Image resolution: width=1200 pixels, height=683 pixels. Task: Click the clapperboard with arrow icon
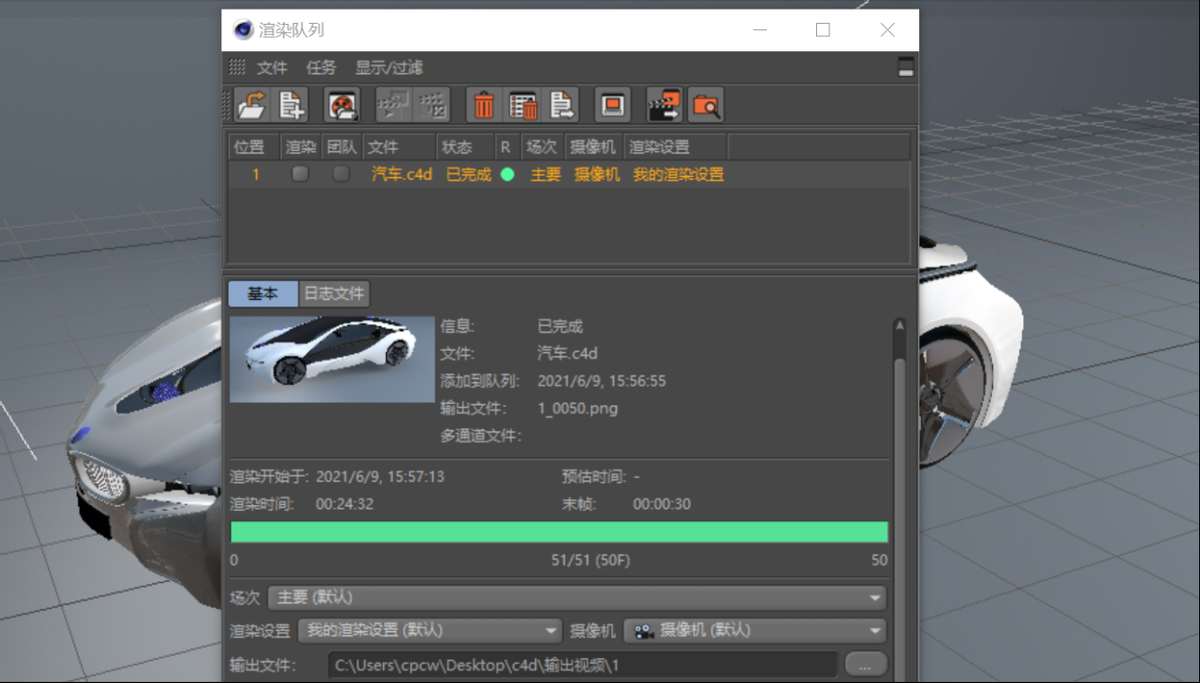click(x=664, y=105)
